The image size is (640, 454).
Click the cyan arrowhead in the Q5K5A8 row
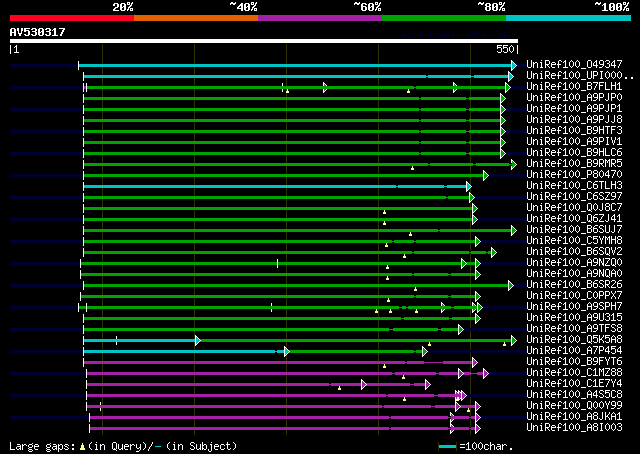(198, 340)
